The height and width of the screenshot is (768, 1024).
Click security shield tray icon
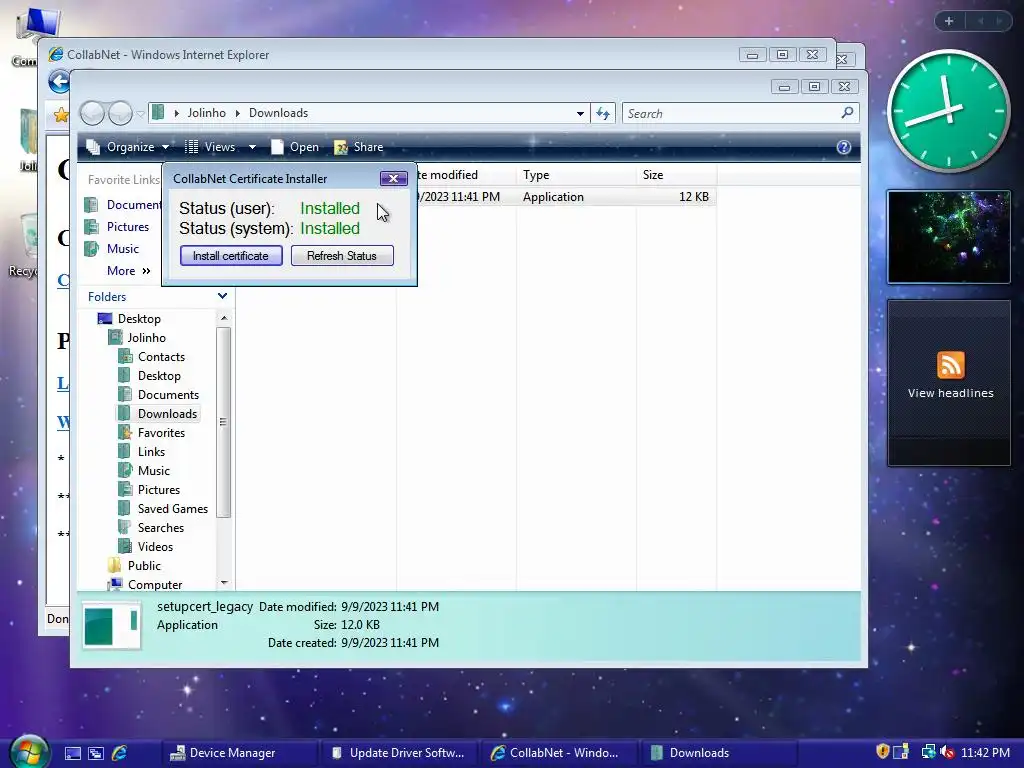[x=882, y=752]
